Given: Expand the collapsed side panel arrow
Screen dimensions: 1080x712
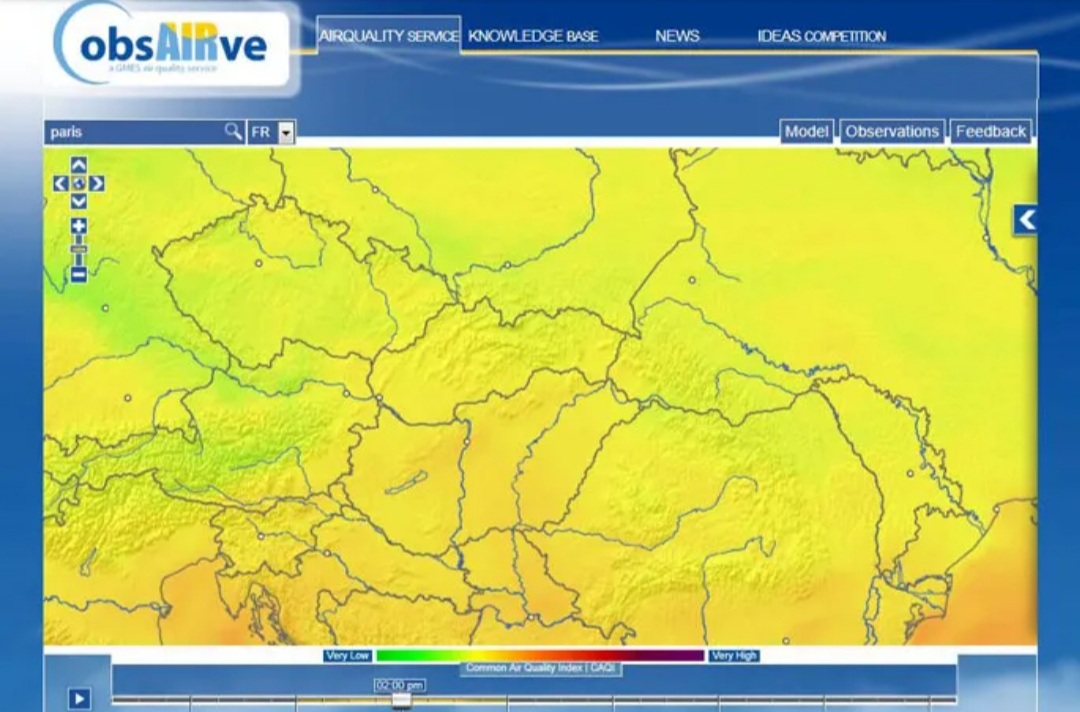Looking at the screenshot, I should click(x=1025, y=219).
